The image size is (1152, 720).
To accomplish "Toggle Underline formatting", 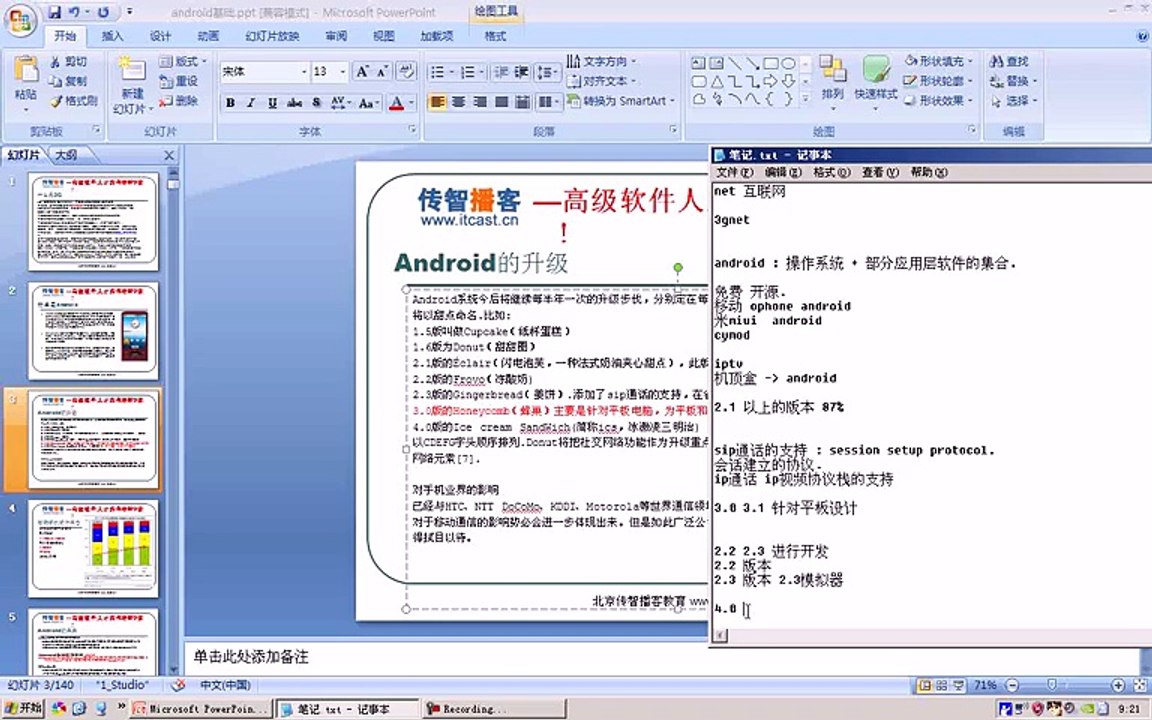I will point(273,103).
